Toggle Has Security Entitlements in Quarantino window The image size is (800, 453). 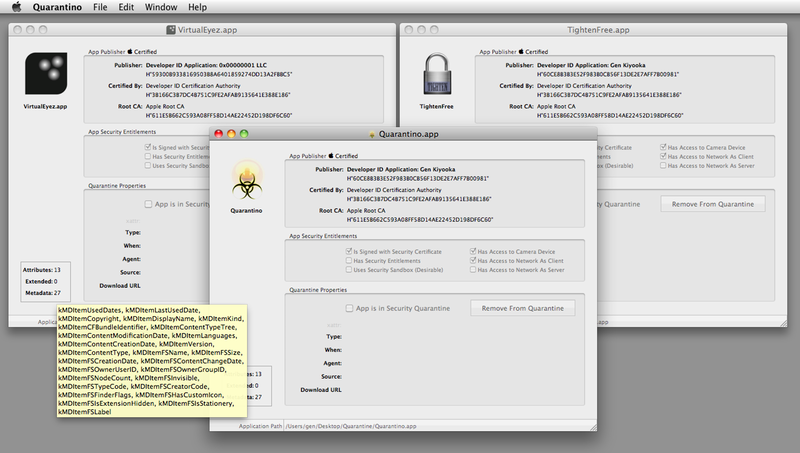pyautogui.click(x=349, y=260)
